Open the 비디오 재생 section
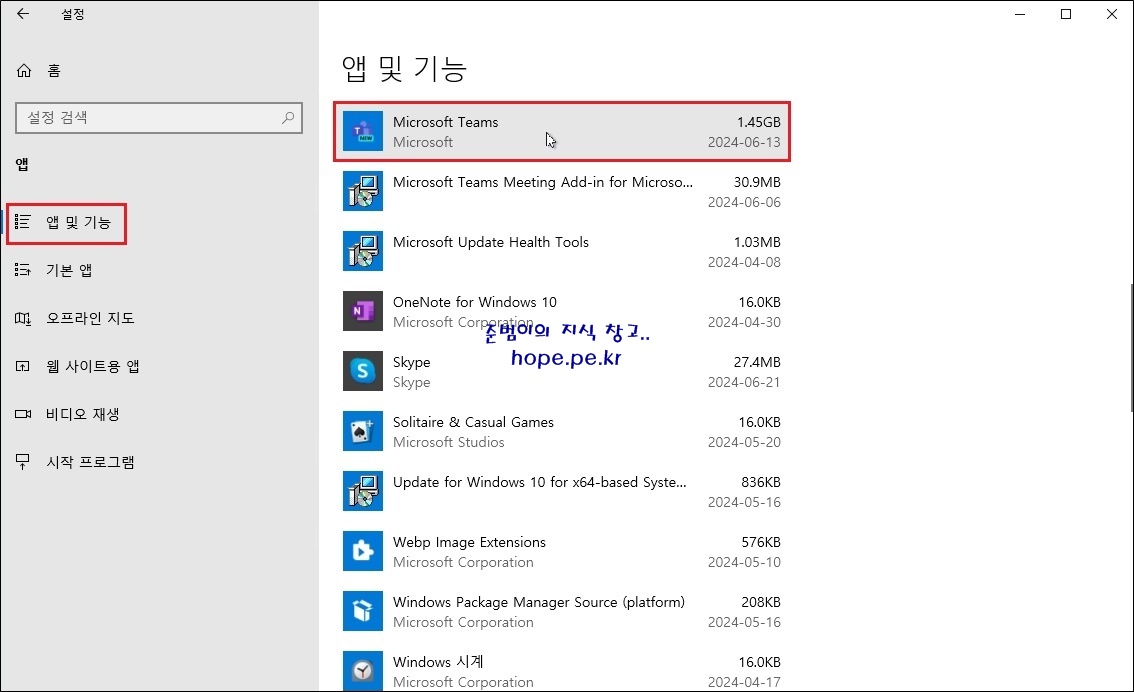 pos(82,414)
